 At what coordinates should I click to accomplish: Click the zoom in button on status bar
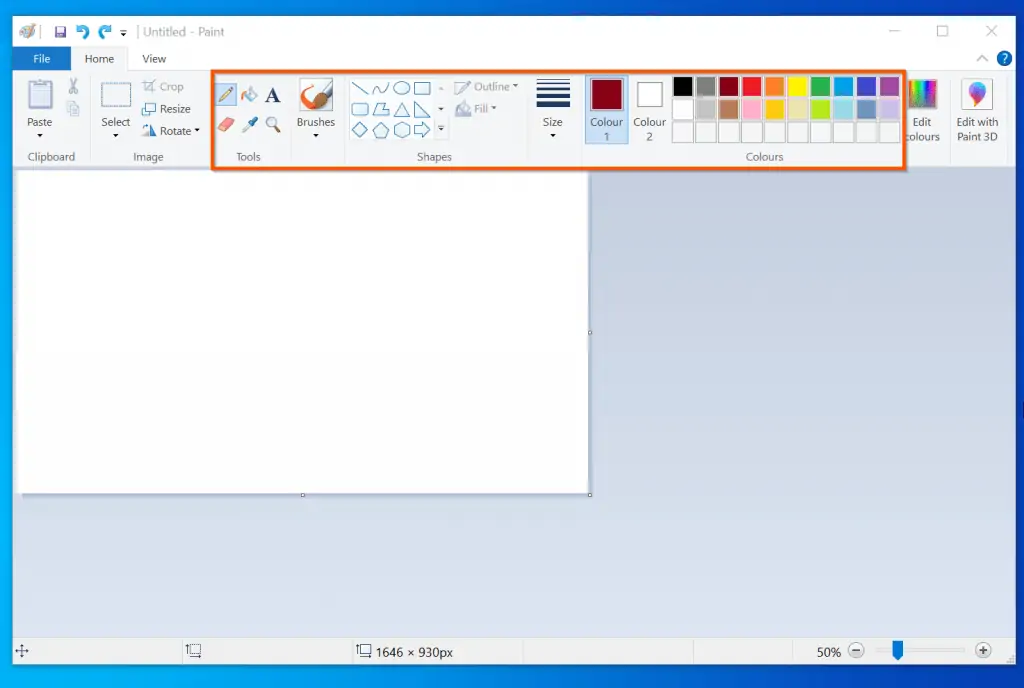click(983, 651)
